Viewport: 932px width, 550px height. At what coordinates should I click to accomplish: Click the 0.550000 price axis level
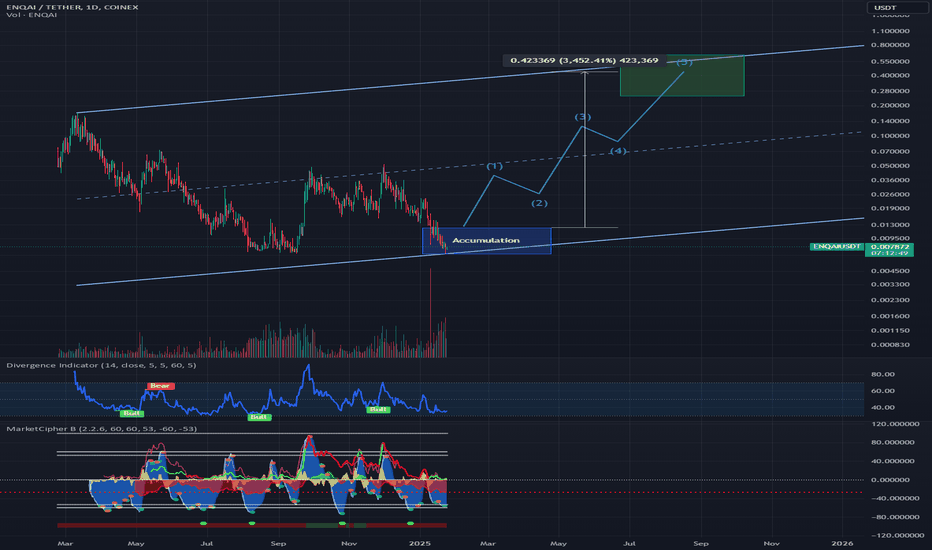(x=890, y=61)
